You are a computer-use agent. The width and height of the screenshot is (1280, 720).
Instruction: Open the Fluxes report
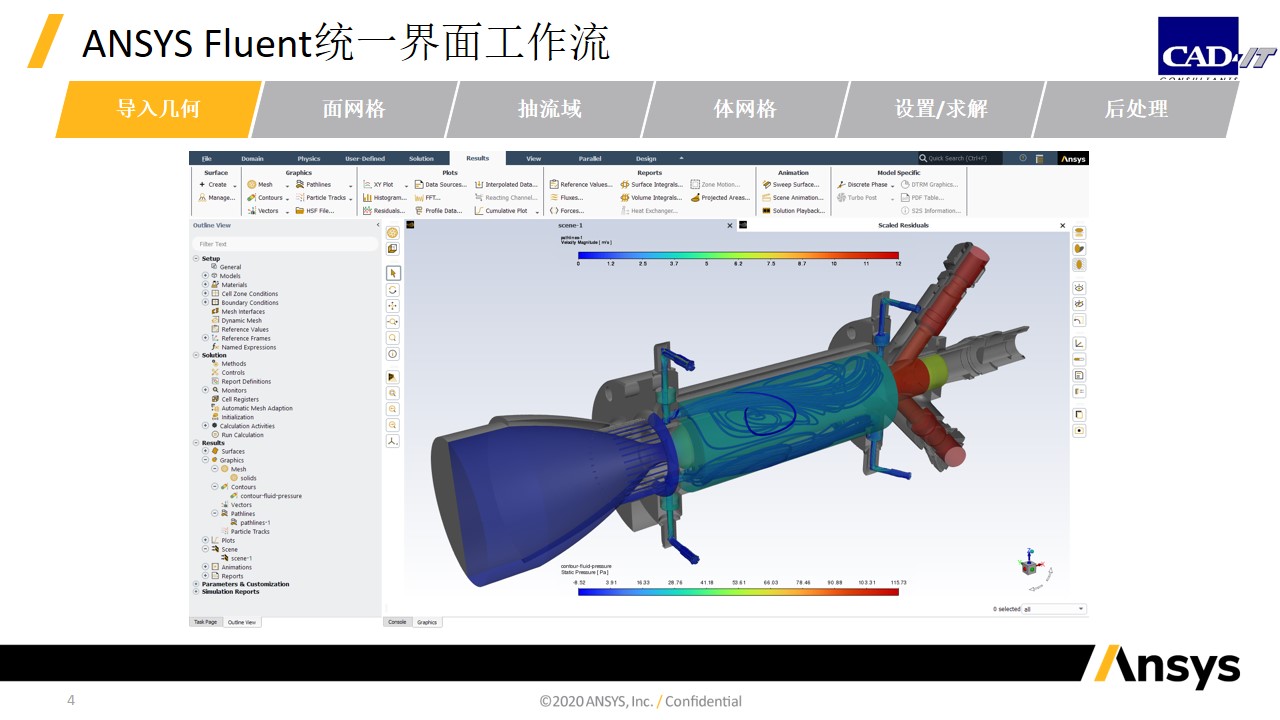tap(566, 198)
